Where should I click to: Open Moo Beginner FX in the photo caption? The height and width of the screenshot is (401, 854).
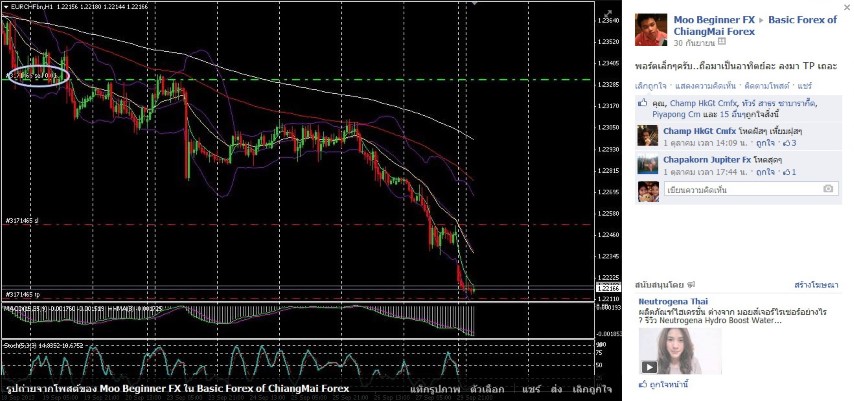pyautogui.click(x=142, y=388)
